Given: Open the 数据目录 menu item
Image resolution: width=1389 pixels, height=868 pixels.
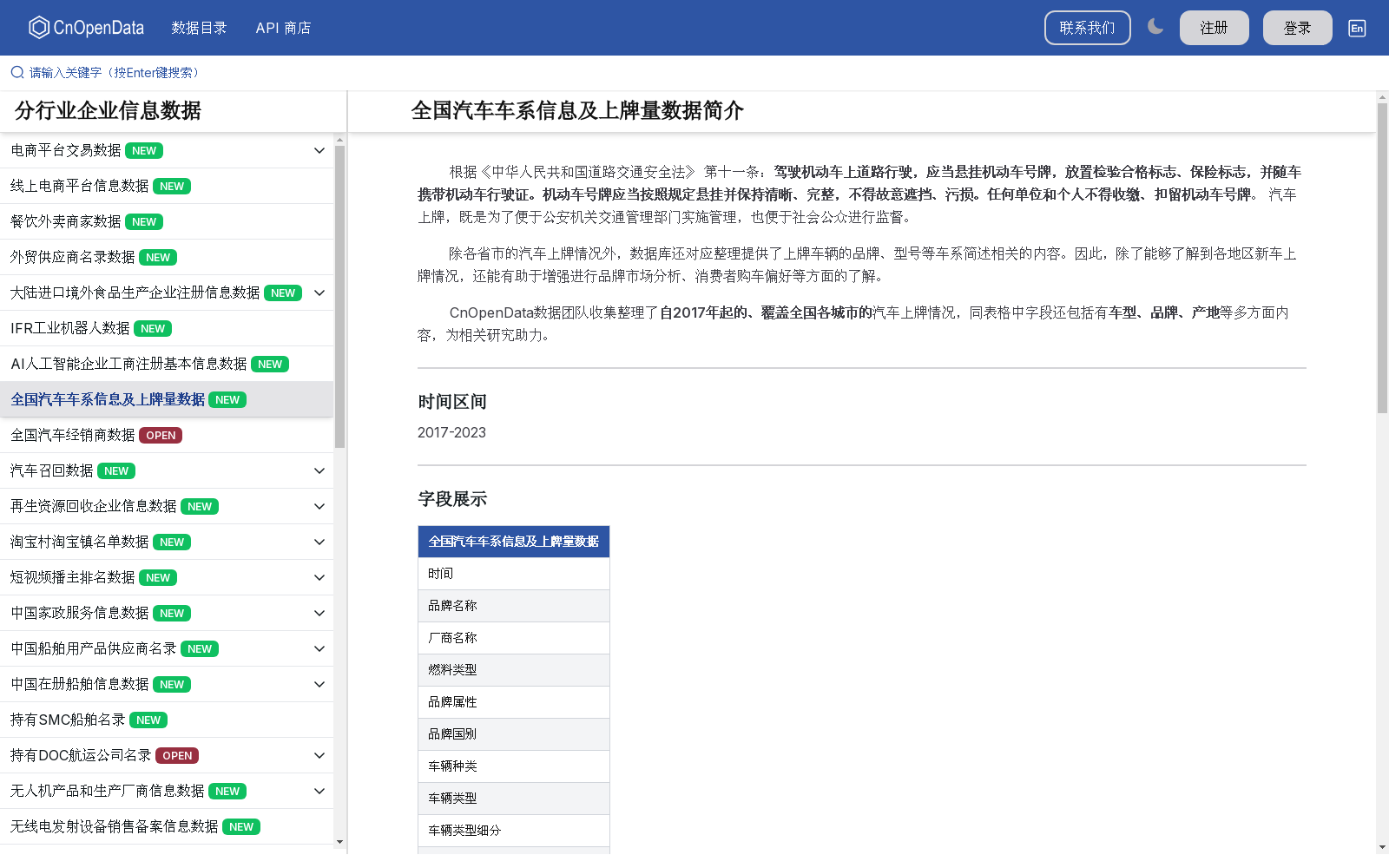Looking at the screenshot, I should click(199, 28).
